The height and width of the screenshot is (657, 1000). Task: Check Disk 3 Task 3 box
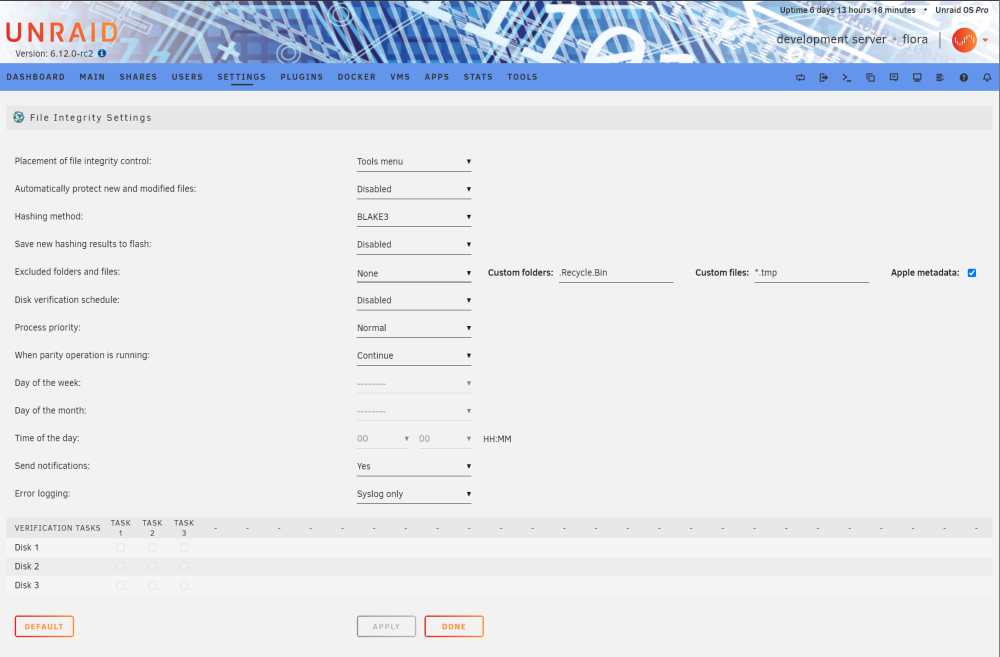tap(184, 585)
